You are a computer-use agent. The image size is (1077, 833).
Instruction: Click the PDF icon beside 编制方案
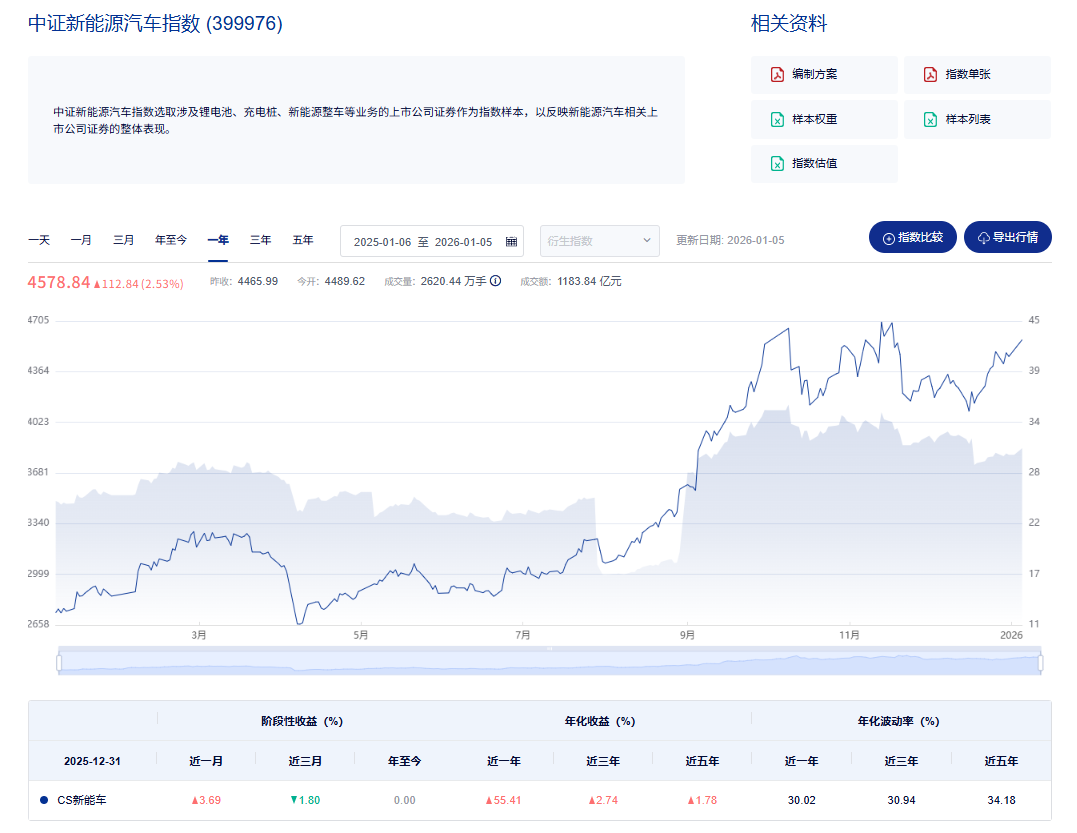click(x=776, y=75)
